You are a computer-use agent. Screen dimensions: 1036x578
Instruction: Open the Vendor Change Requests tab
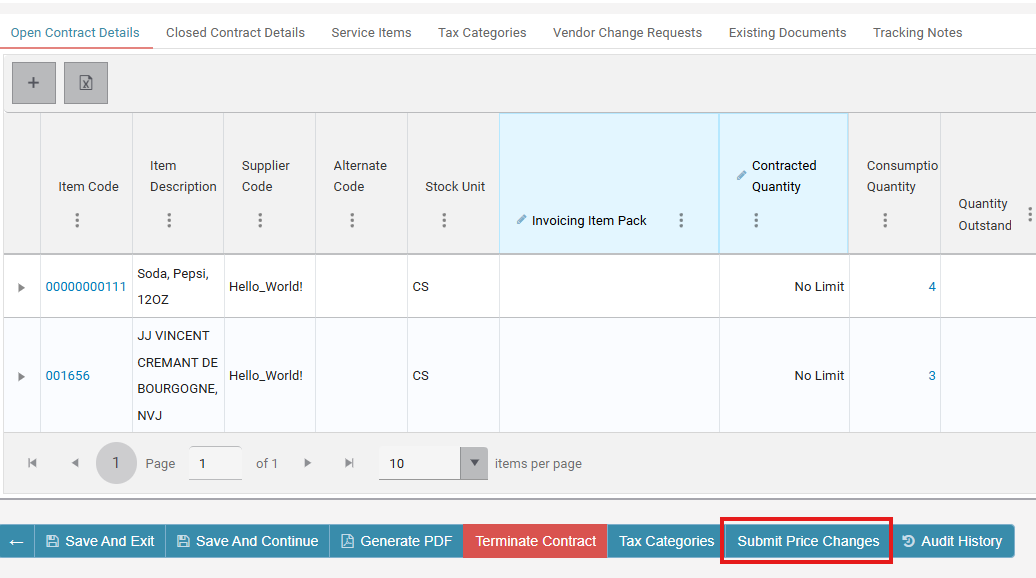(x=627, y=32)
